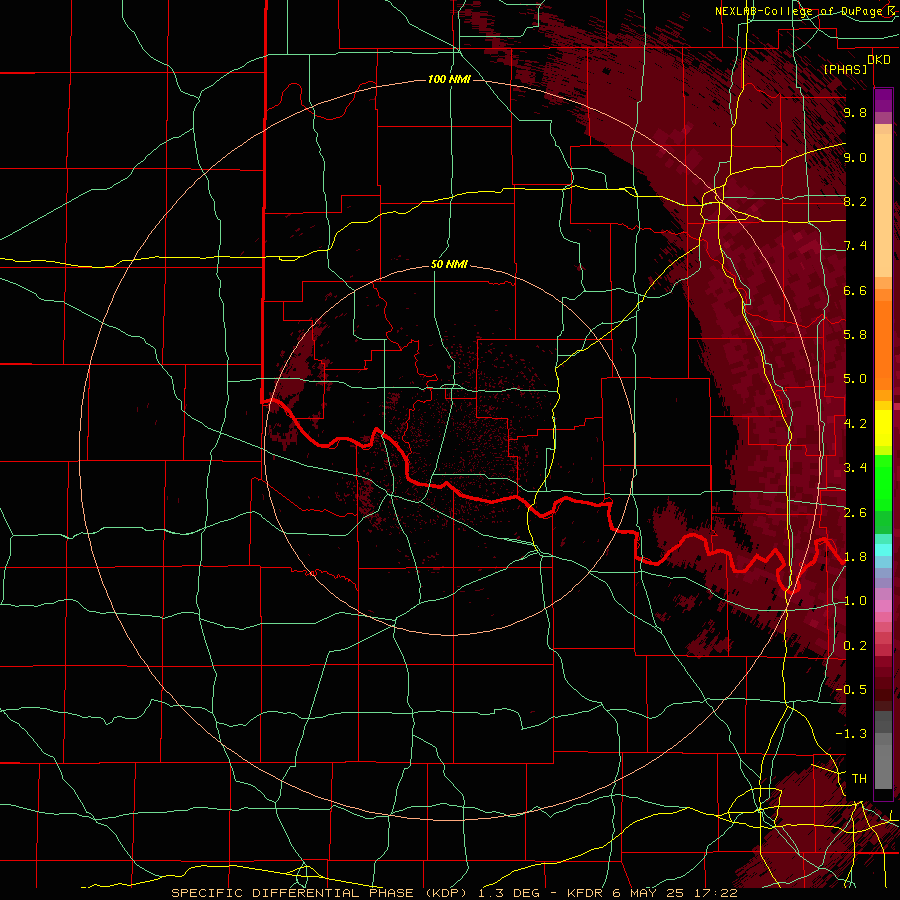Click the bright green segment of color bar
Screen dimensions: 900x900
point(883,482)
